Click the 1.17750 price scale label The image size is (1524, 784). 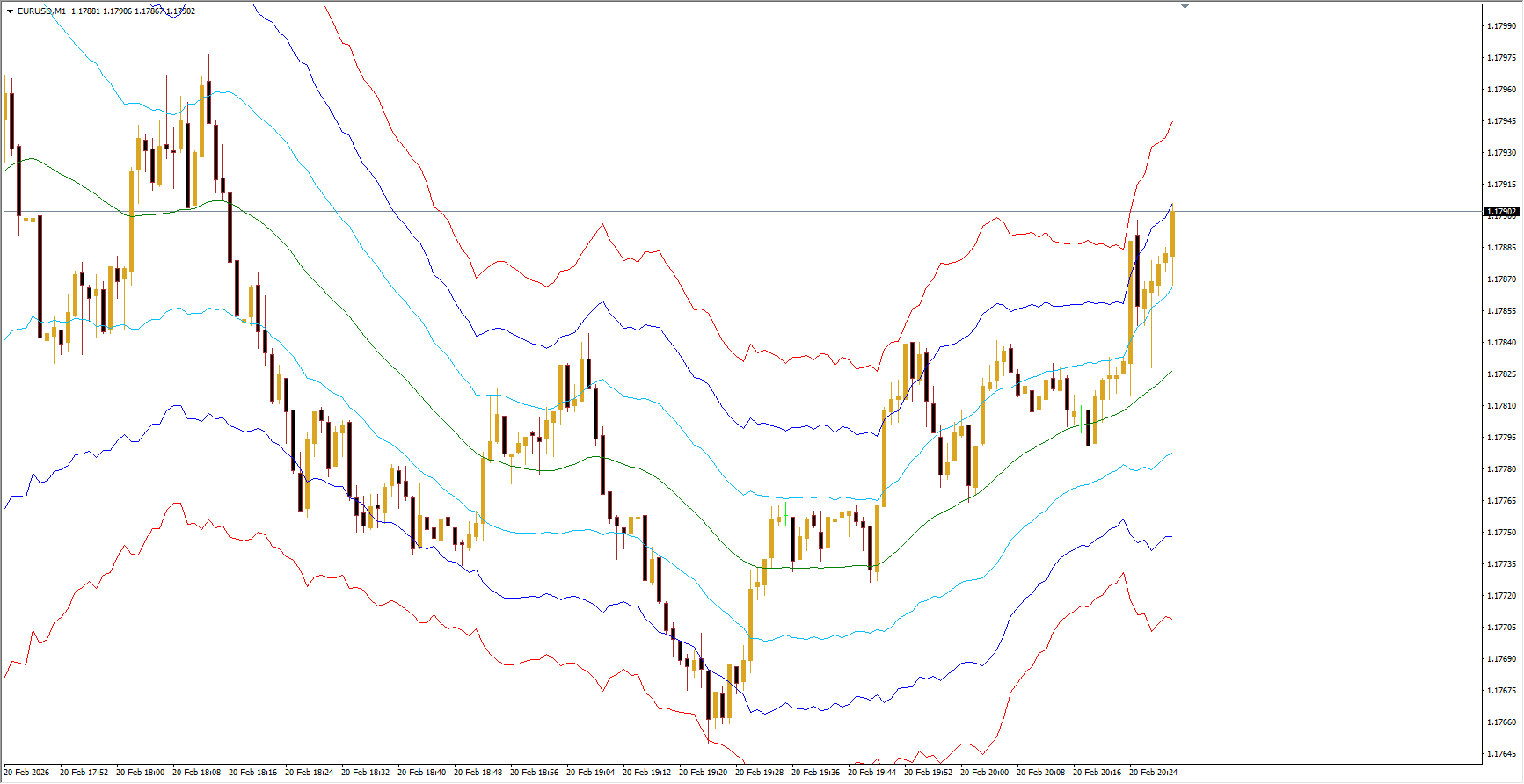coord(1501,533)
